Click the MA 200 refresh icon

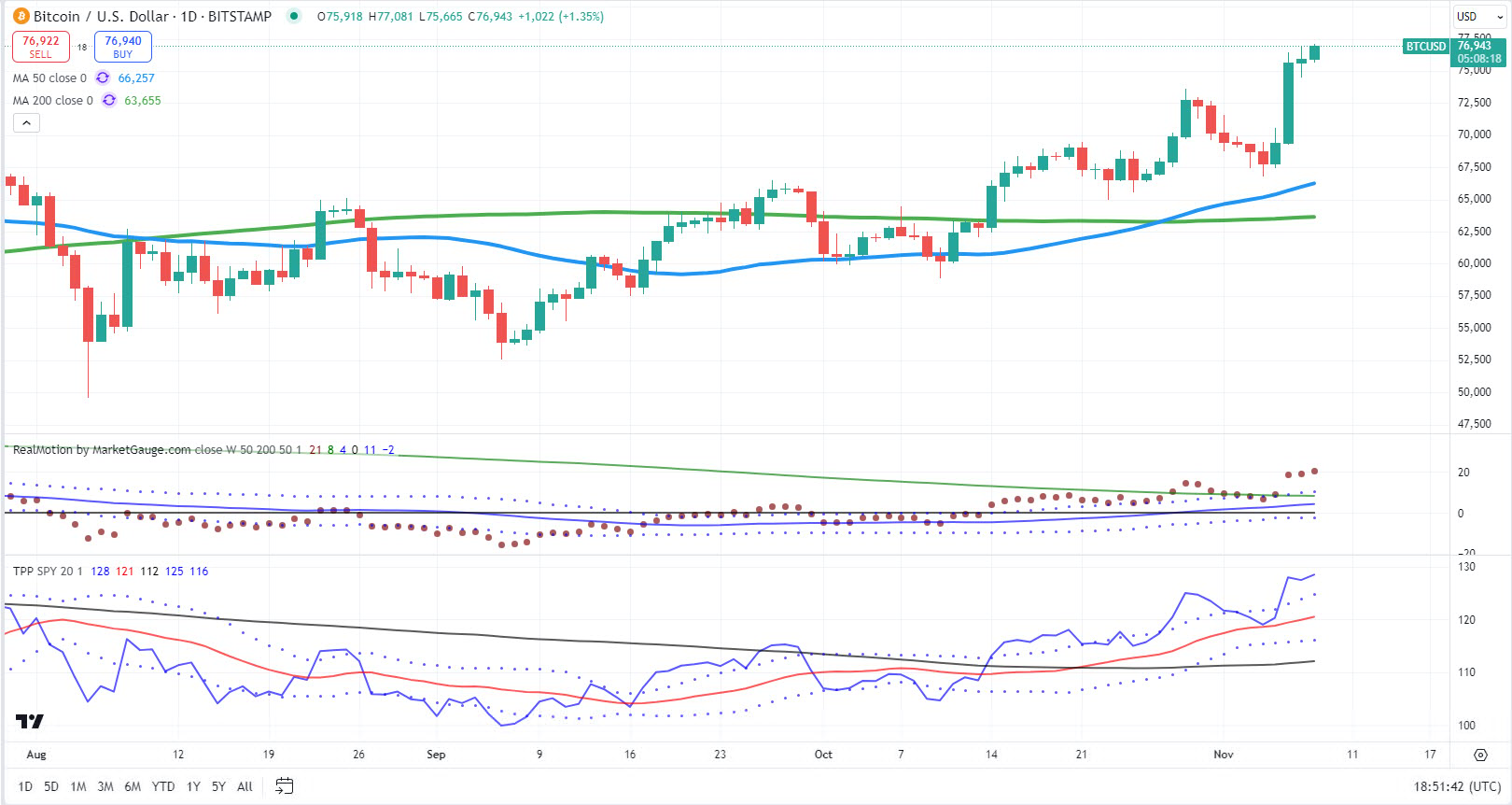pyautogui.click(x=109, y=100)
